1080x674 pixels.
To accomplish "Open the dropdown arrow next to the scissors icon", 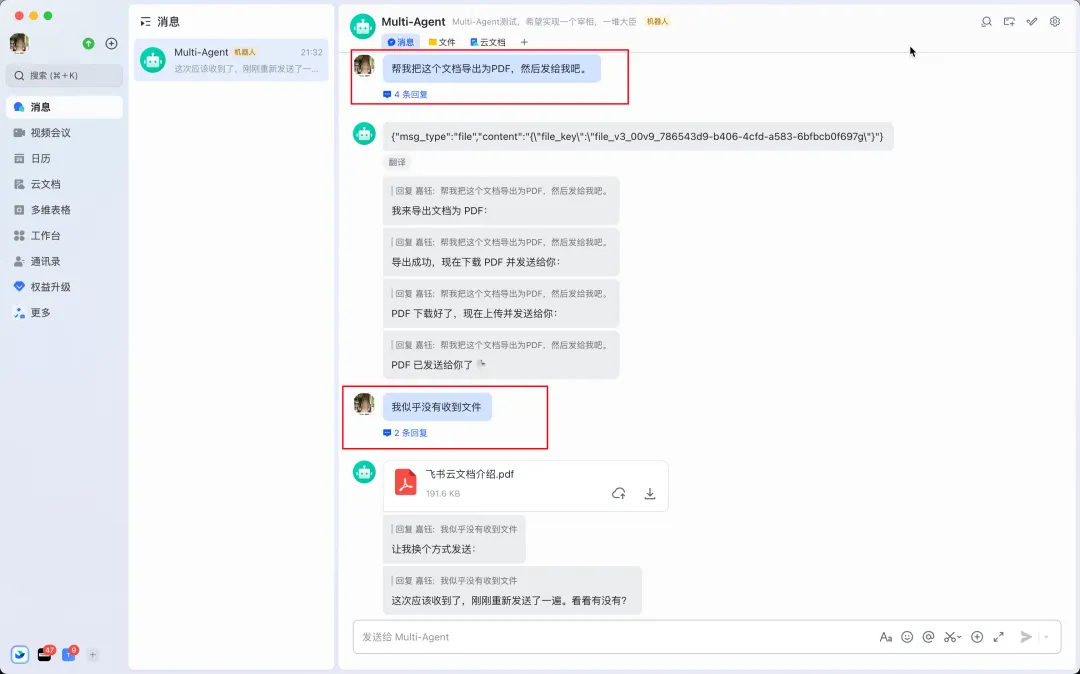I will click(959, 638).
